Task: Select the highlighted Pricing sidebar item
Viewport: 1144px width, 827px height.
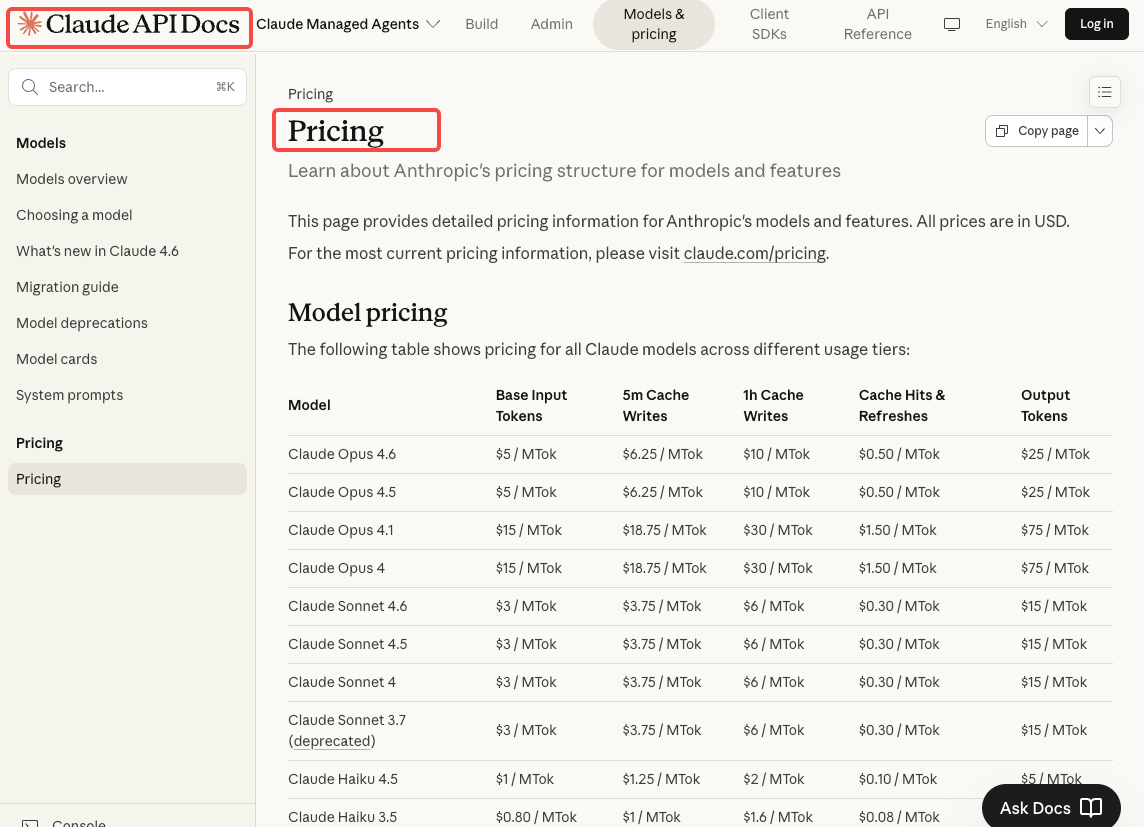Action: 128,479
